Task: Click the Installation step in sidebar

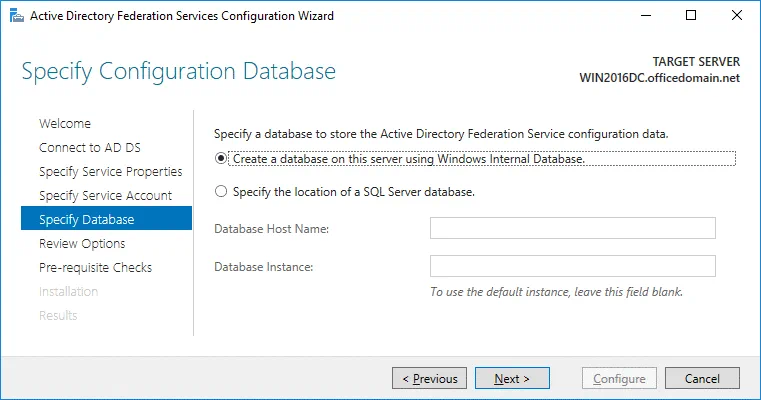Action: tap(68, 292)
